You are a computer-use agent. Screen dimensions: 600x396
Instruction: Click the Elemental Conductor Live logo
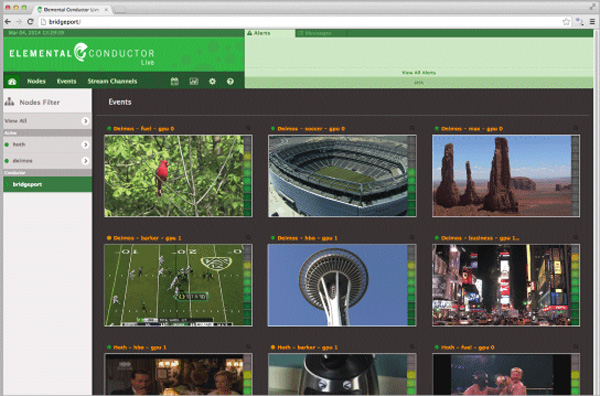[82, 54]
